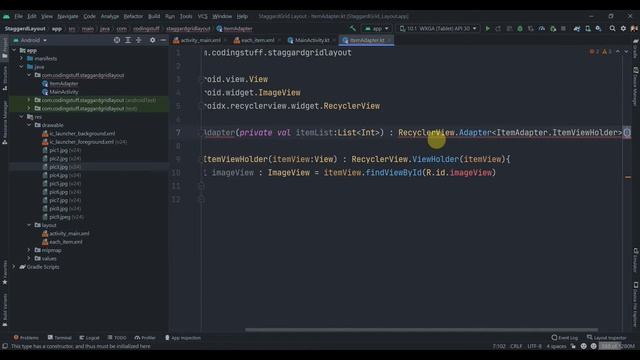This screenshot has height=360, width=640.
Task: Switch to activity_main.xml editor tab
Action: tap(200, 40)
